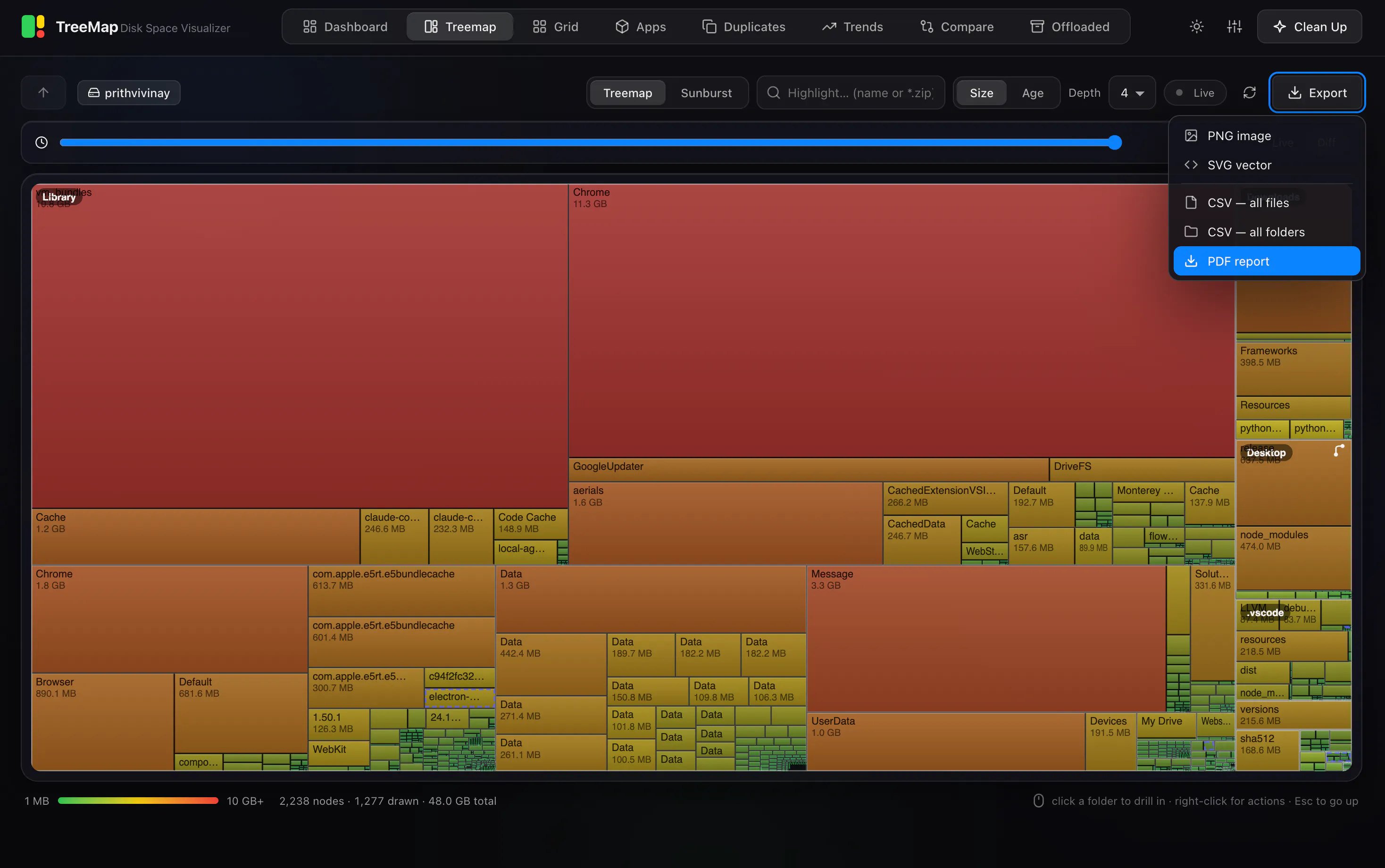Viewport: 1385px width, 868px height.
Task: Toggle the light/dark theme sun icon
Action: pyautogui.click(x=1196, y=26)
